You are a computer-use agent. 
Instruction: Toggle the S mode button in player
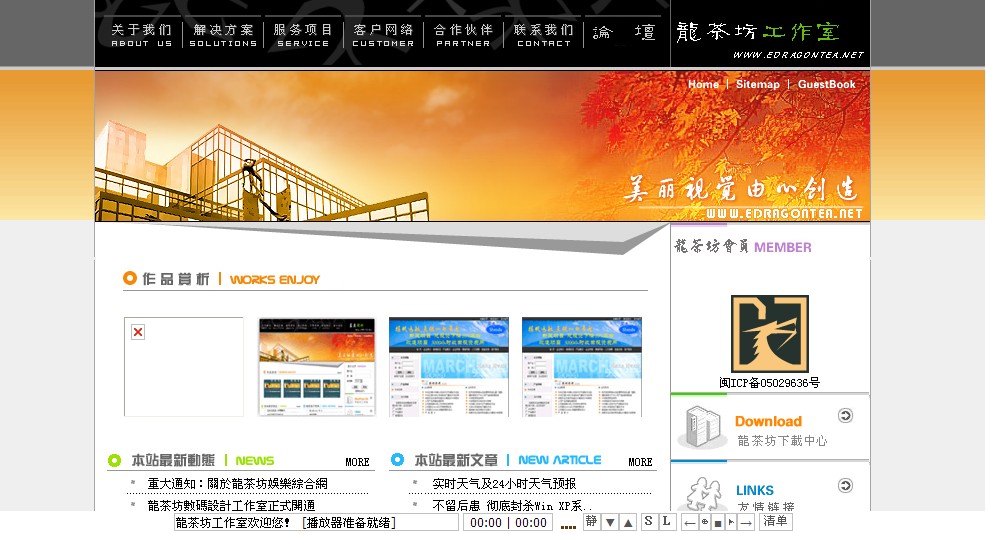coord(648,522)
